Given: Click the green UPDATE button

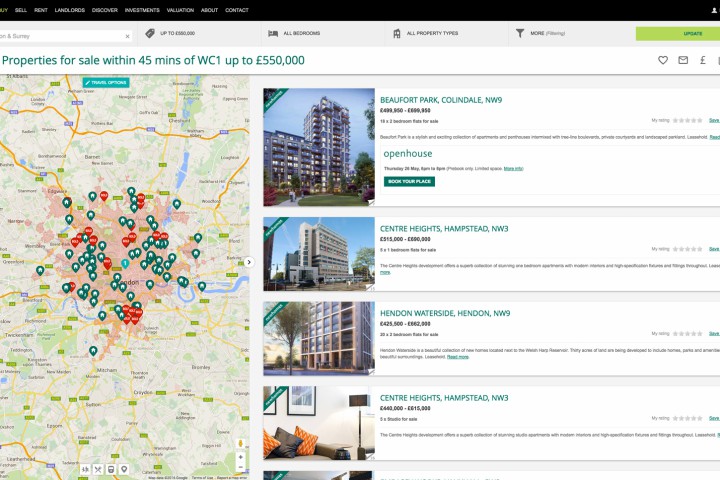Looking at the screenshot, I should pyautogui.click(x=678, y=34).
